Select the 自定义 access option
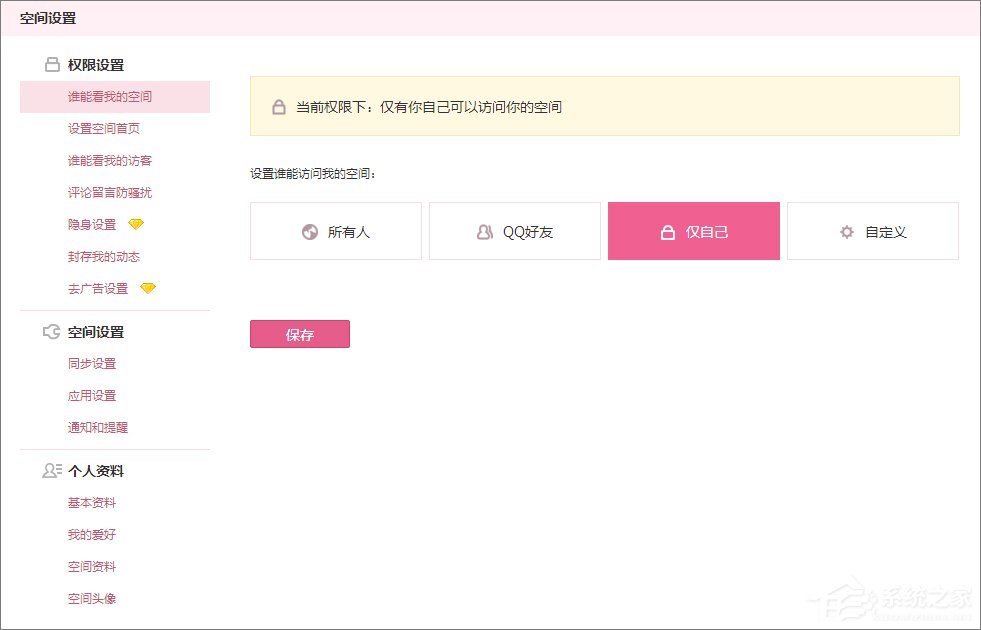This screenshot has width=981, height=630. click(873, 231)
